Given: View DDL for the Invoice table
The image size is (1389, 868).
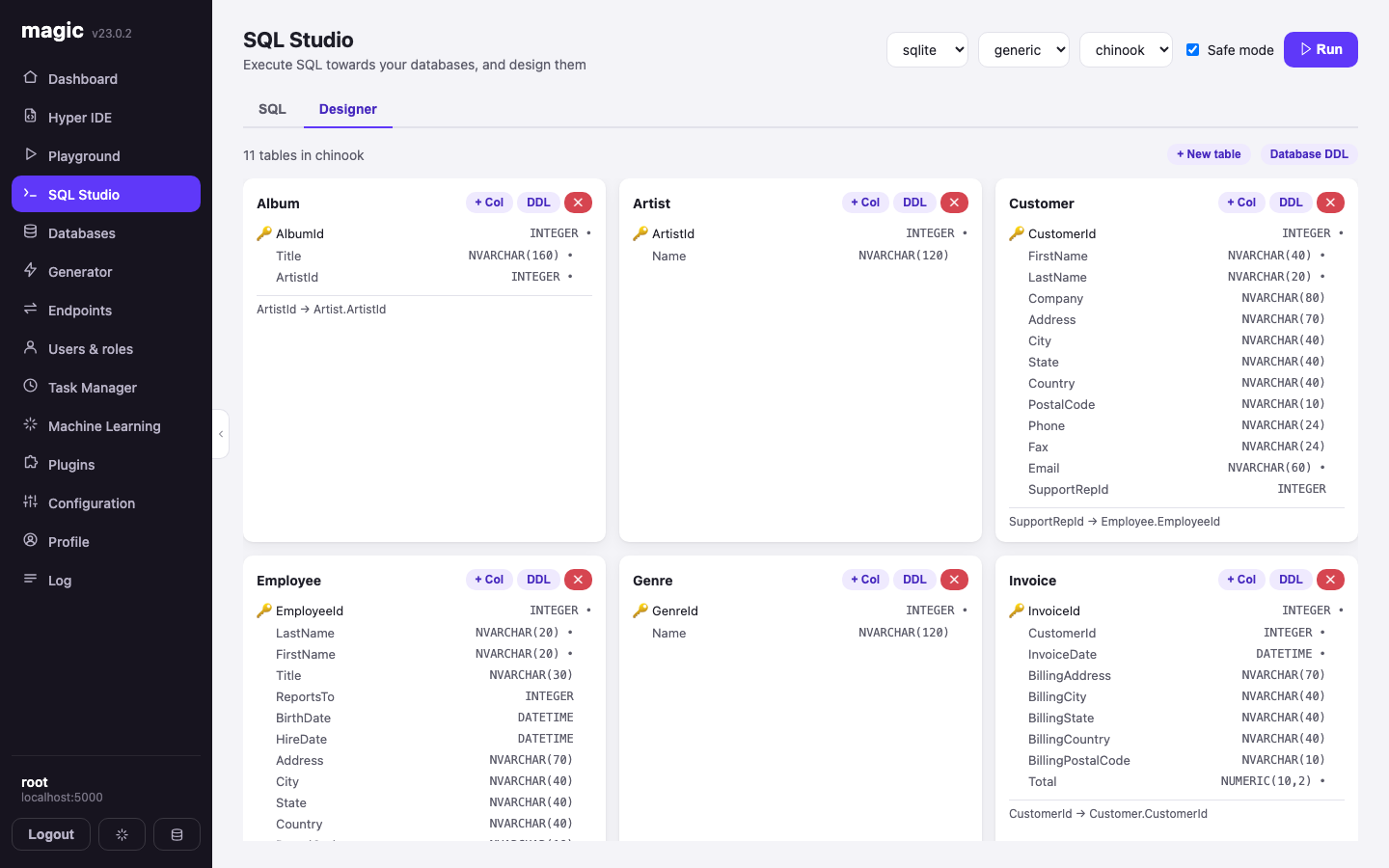Looking at the screenshot, I should [1291, 580].
